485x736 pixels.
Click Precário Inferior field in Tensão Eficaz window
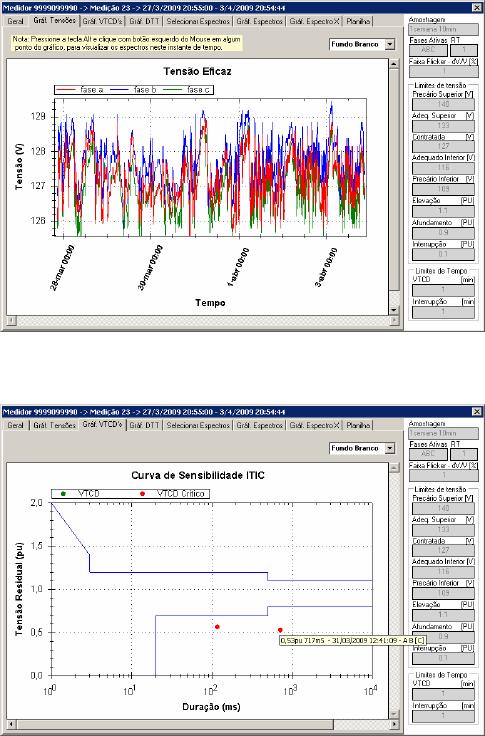point(444,189)
